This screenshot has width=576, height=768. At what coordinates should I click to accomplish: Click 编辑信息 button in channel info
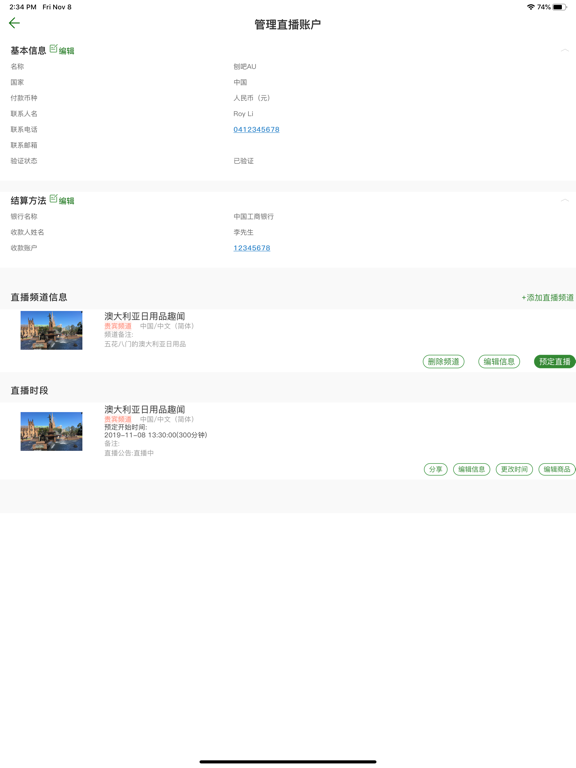(499, 361)
